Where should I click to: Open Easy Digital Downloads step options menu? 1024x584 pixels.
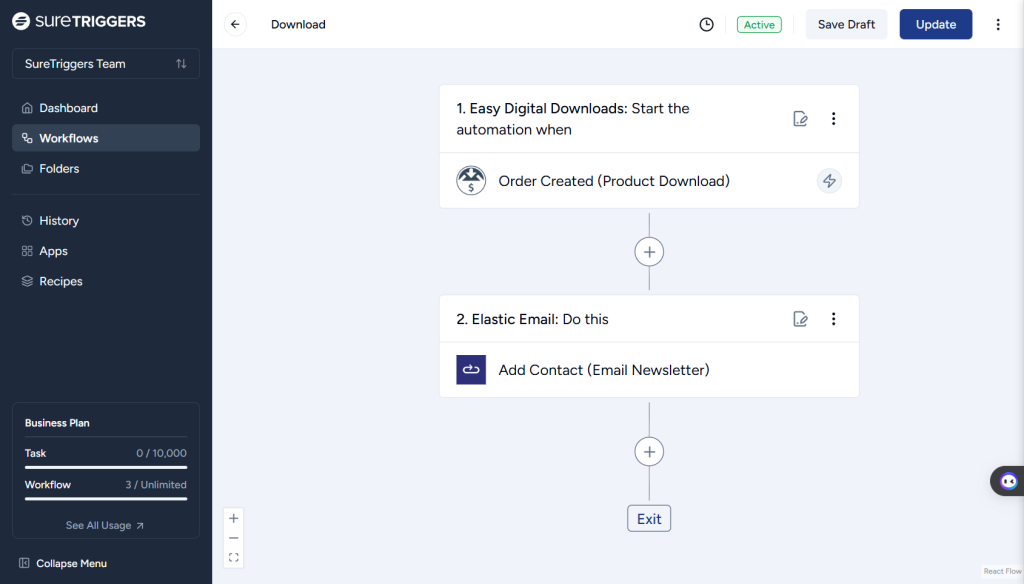833,119
